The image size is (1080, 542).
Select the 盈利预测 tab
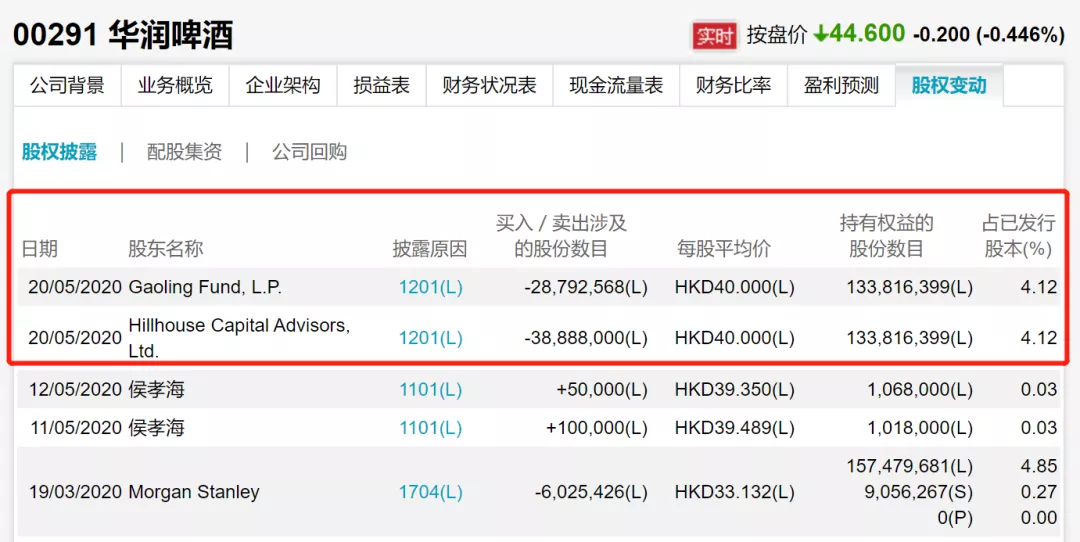tap(842, 85)
